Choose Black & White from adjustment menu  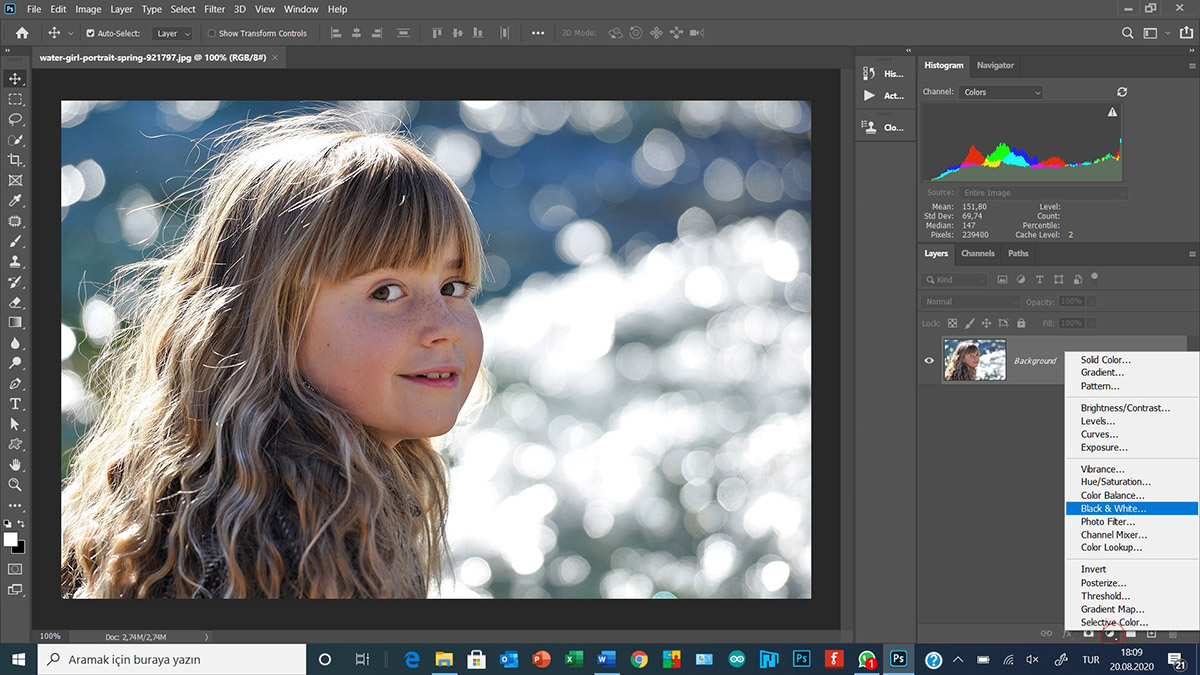1113,508
